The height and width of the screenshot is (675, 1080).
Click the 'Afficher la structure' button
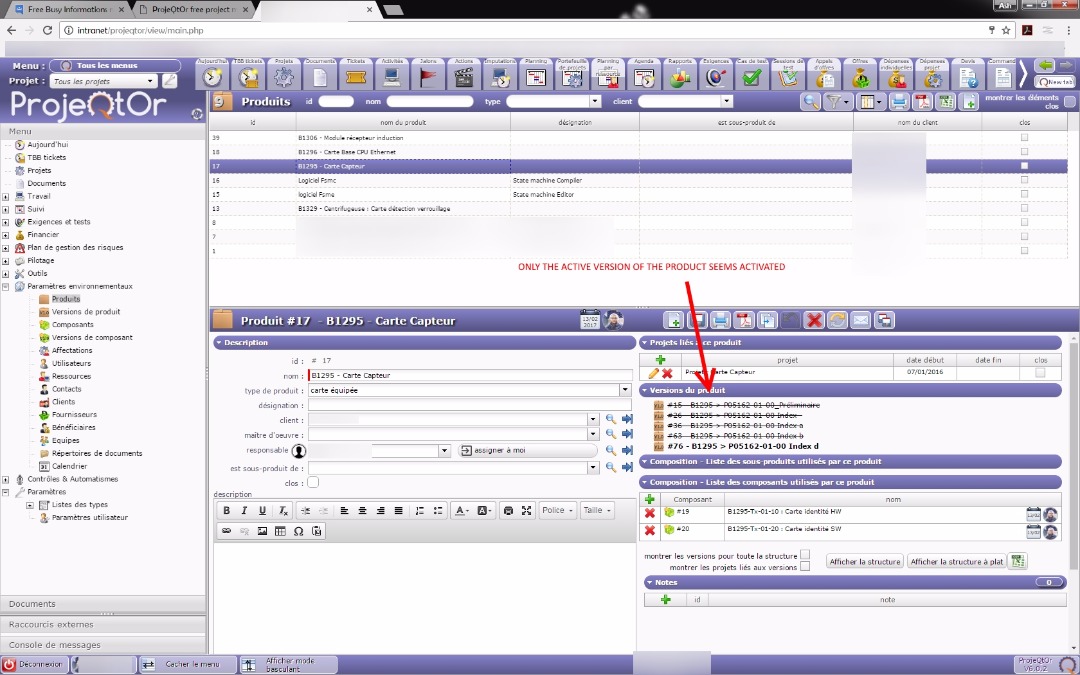(x=864, y=562)
